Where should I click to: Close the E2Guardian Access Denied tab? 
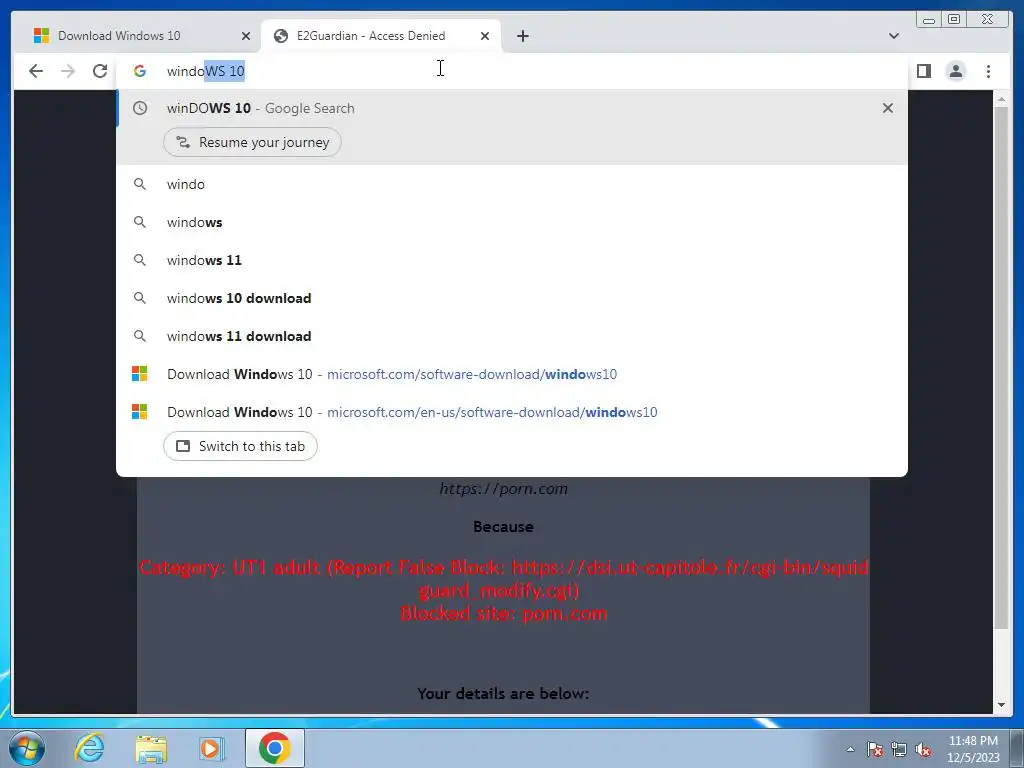click(x=485, y=36)
